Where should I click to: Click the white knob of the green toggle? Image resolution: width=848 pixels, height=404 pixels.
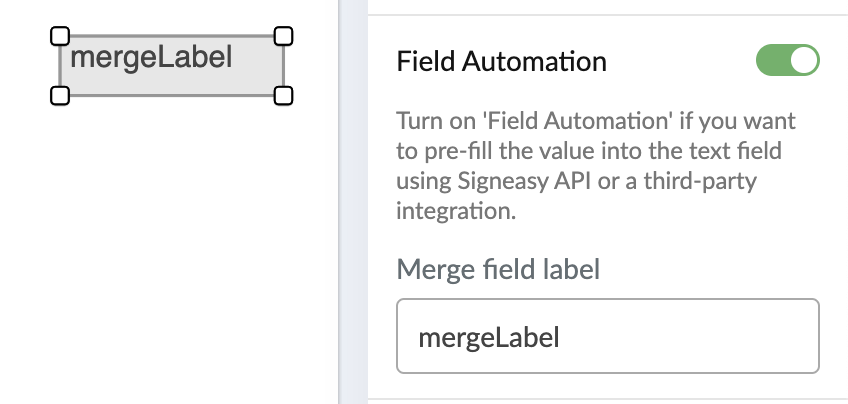[x=803, y=61]
